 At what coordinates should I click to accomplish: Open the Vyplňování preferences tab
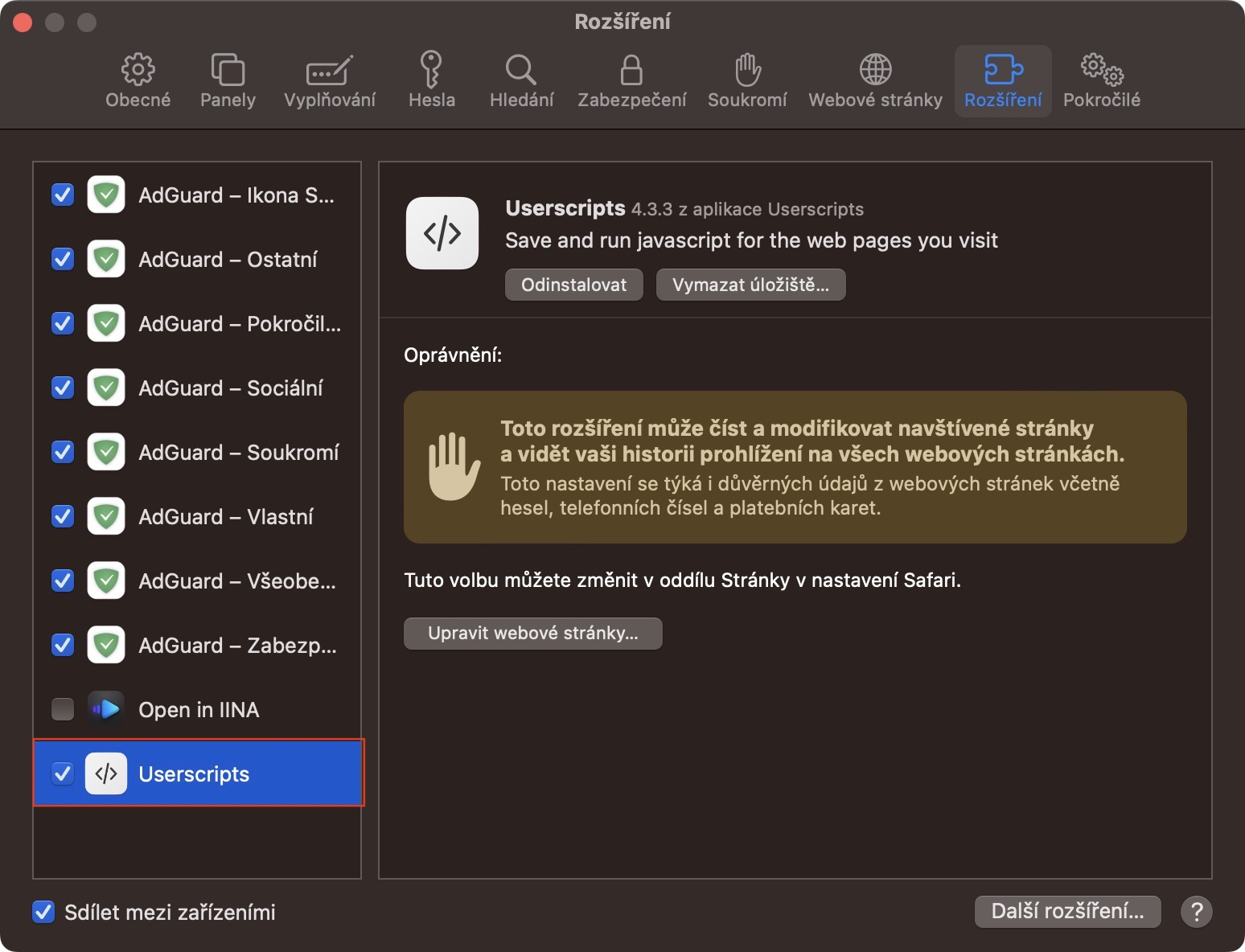(x=330, y=80)
